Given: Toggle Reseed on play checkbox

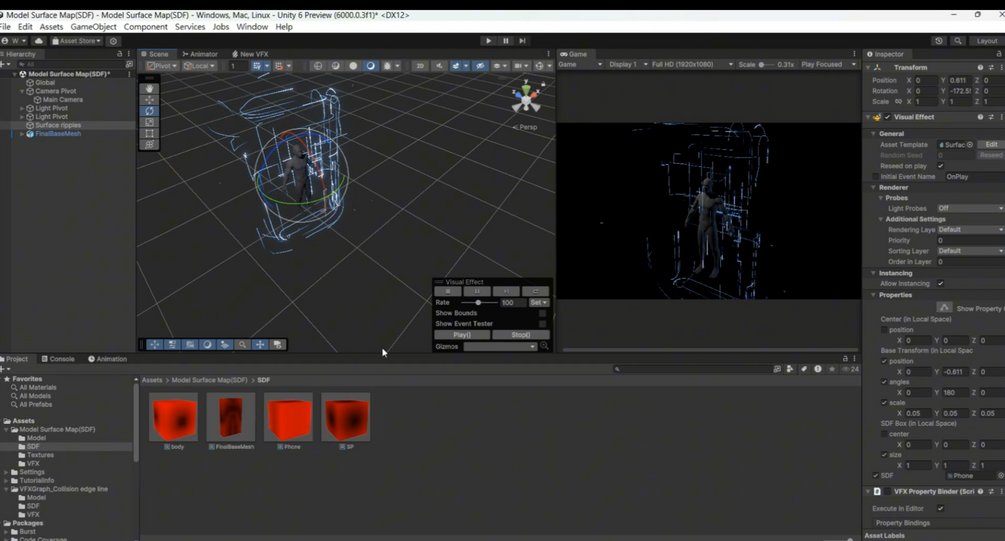Looking at the screenshot, I should point(940,165).
